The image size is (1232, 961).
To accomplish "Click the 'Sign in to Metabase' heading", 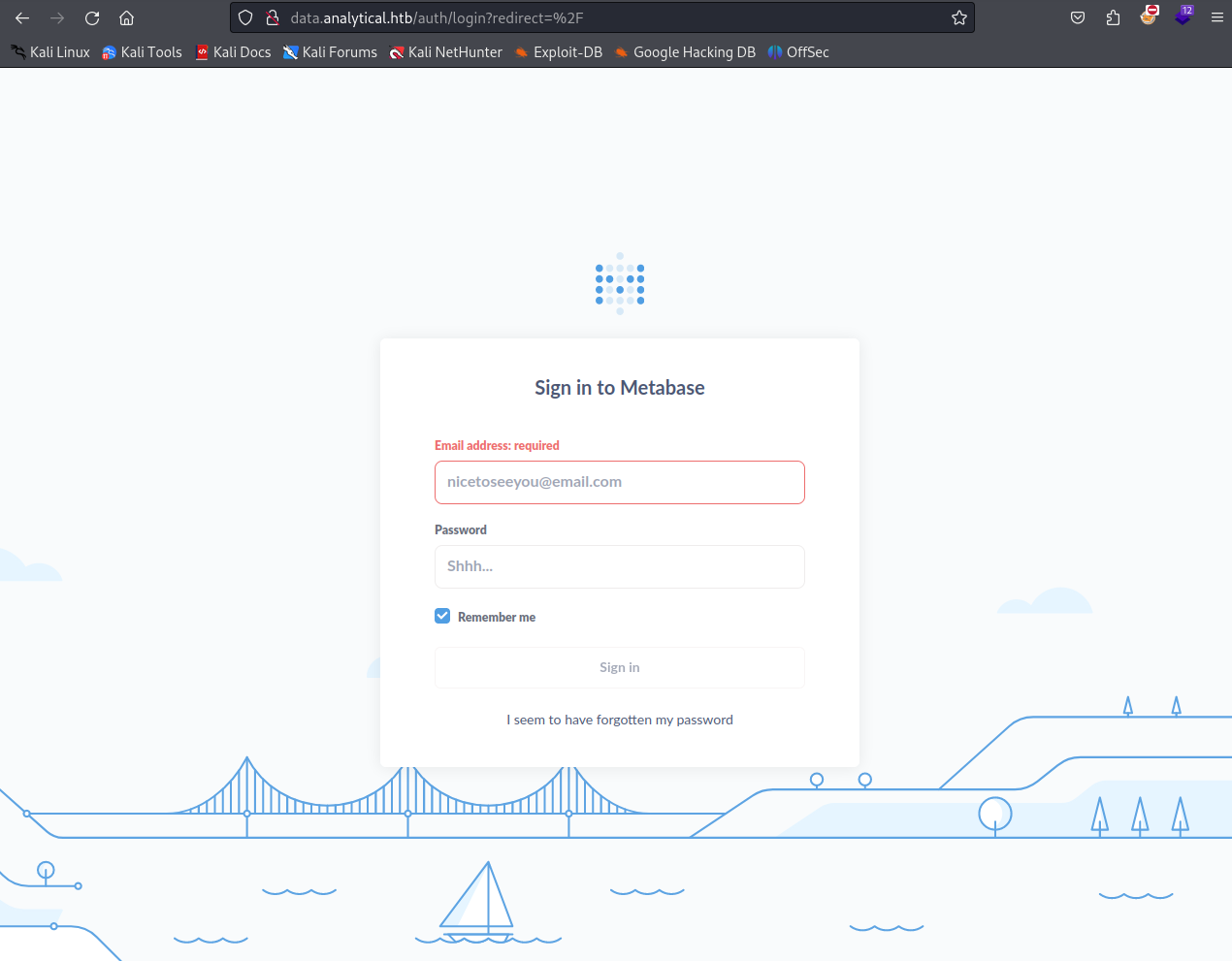I will tap(620, 388).
